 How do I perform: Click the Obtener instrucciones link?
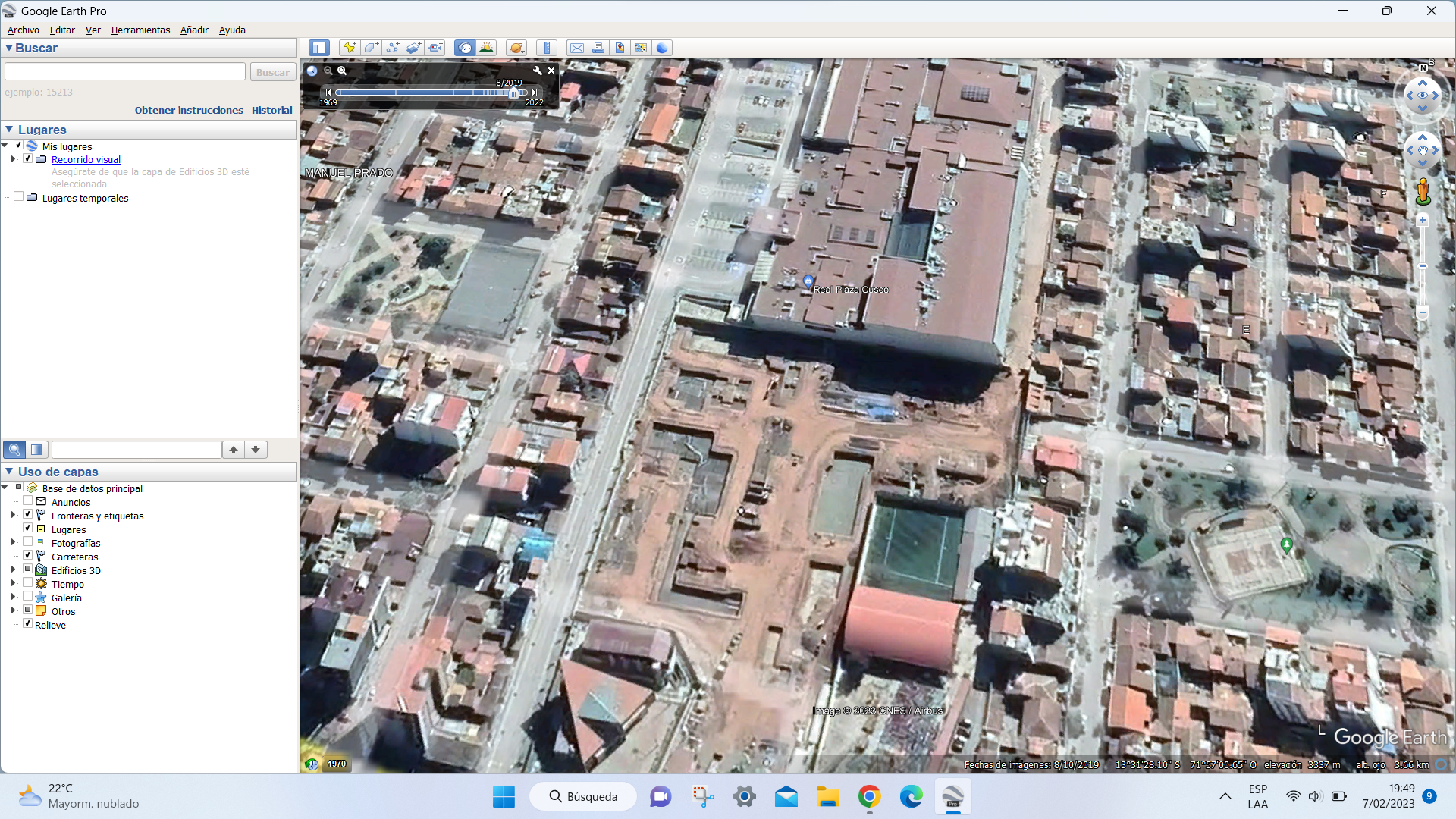[x=189, y=110]
